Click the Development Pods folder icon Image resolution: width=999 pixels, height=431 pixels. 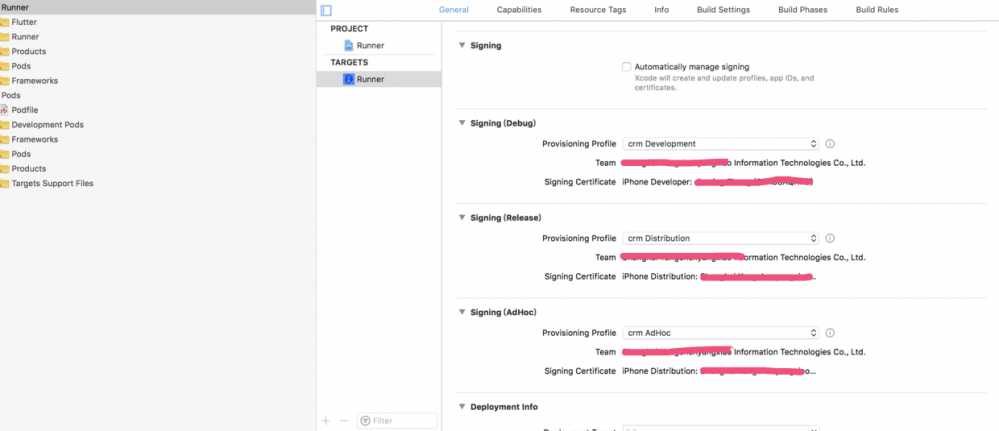pyautogui.click(x=5, y=125)
